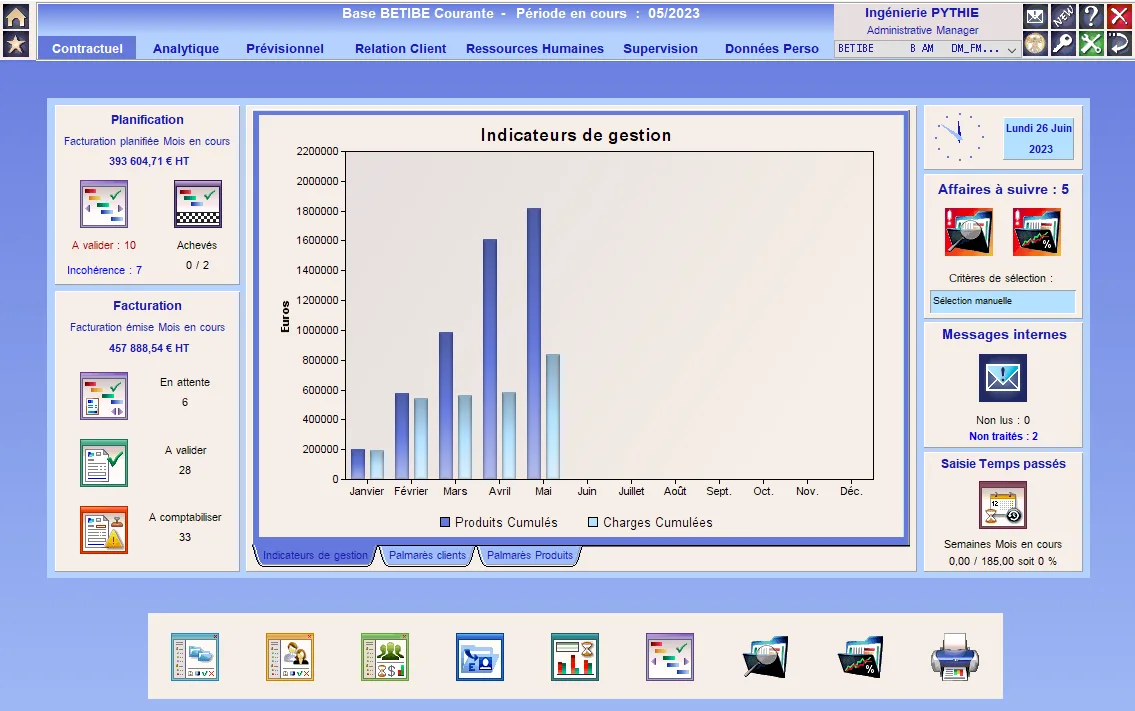Open the alert mail icon in top toolbar
The image size is (1135, 711).
point(1035,16)
